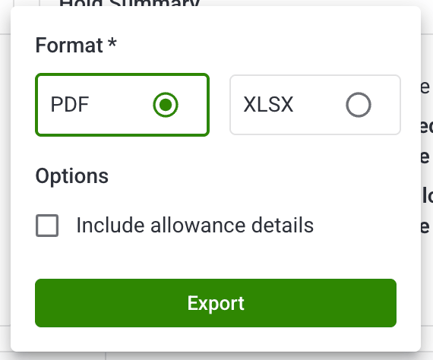Click the word "Export" on the button

coord(216,303)
